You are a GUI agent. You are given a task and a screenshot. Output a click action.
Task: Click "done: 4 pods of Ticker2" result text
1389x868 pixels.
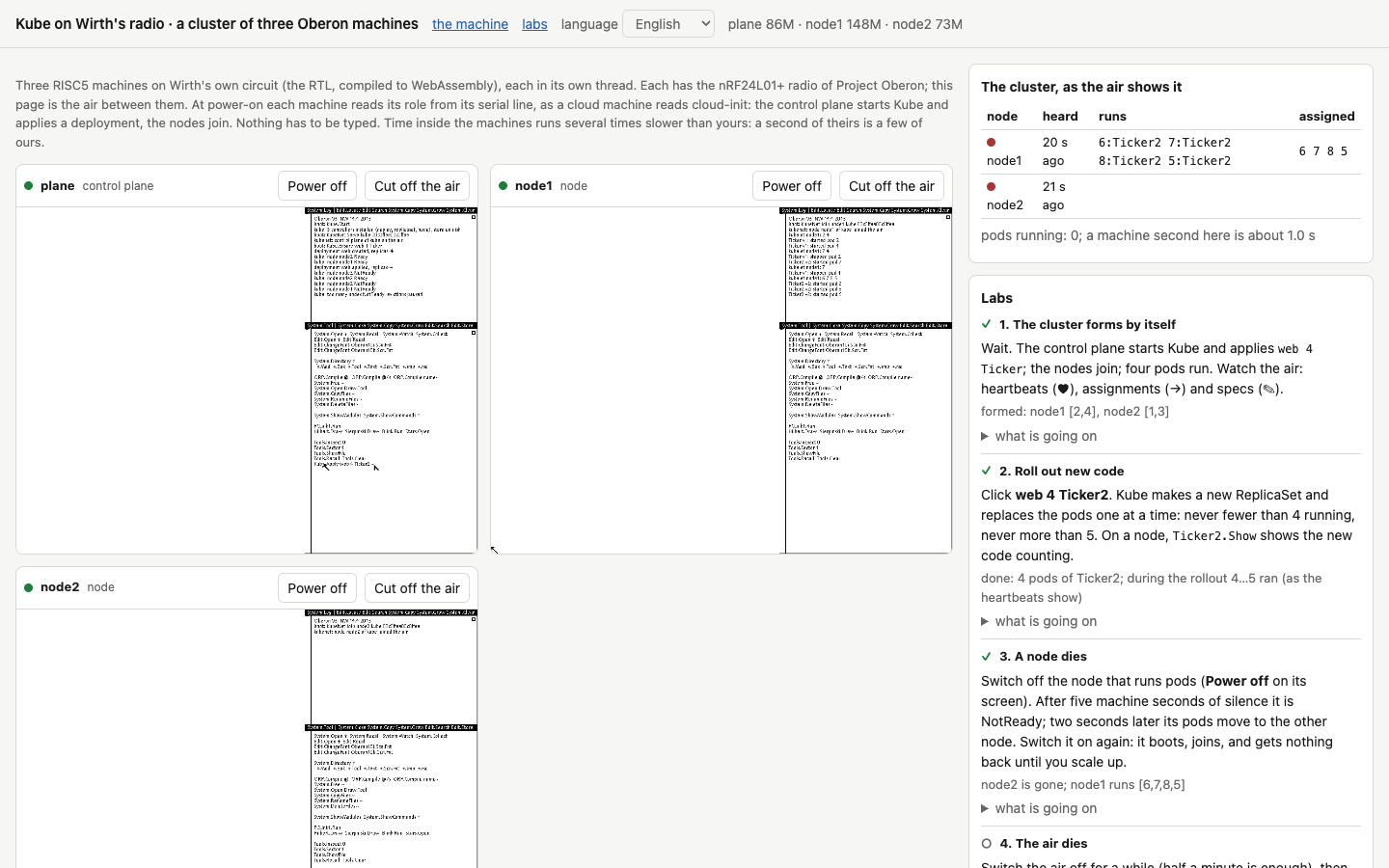pos(1152,587)
